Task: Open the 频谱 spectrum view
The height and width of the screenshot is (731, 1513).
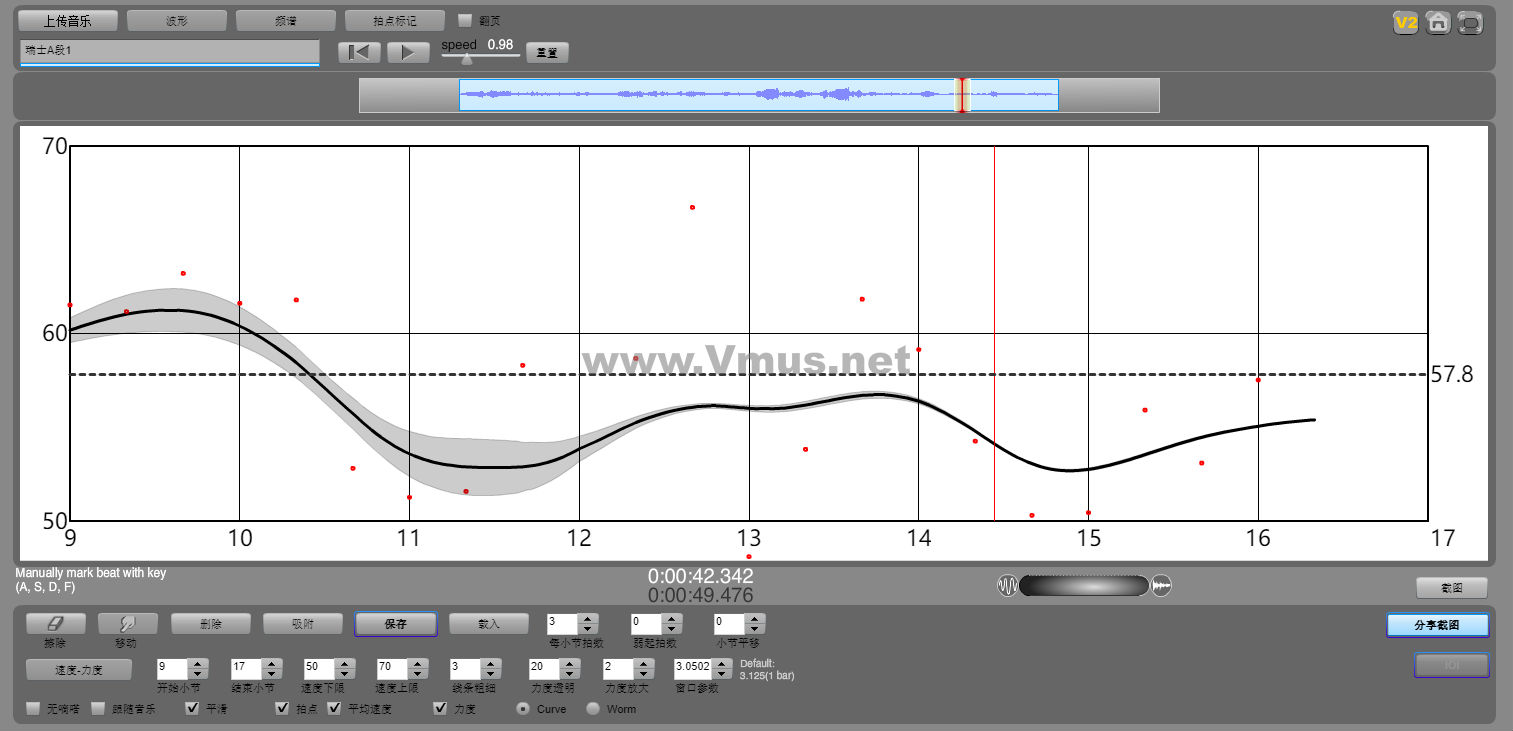Action: 286,20
